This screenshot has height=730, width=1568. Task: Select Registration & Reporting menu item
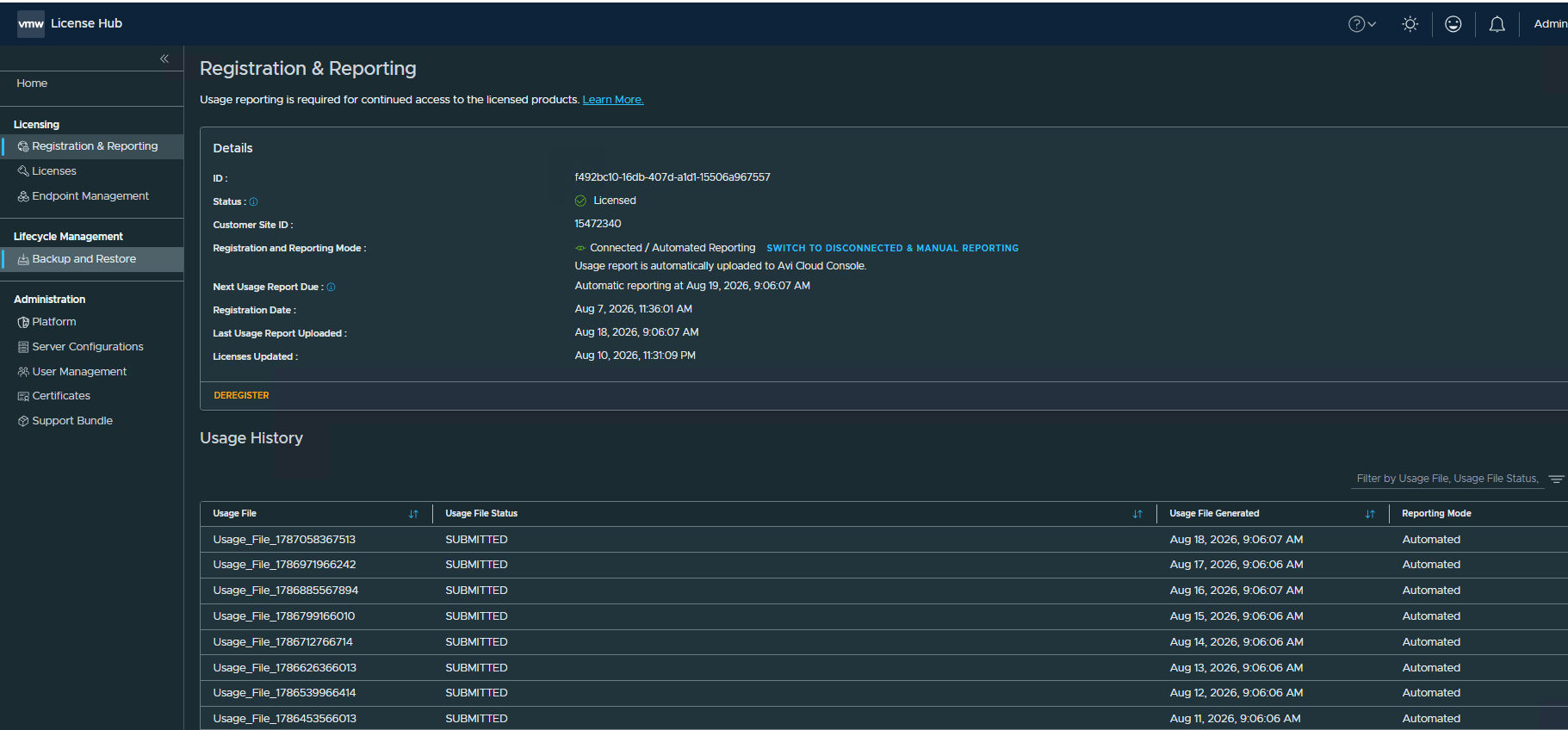91,146
